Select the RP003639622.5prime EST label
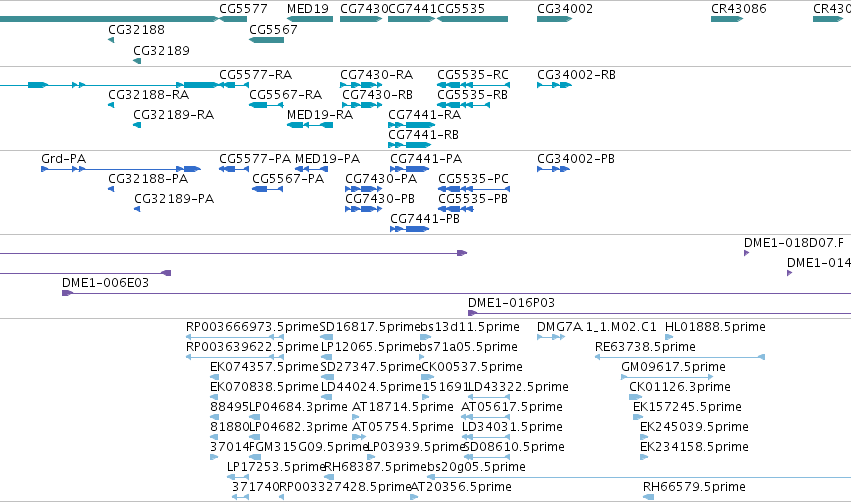 (x=252, y=347)
